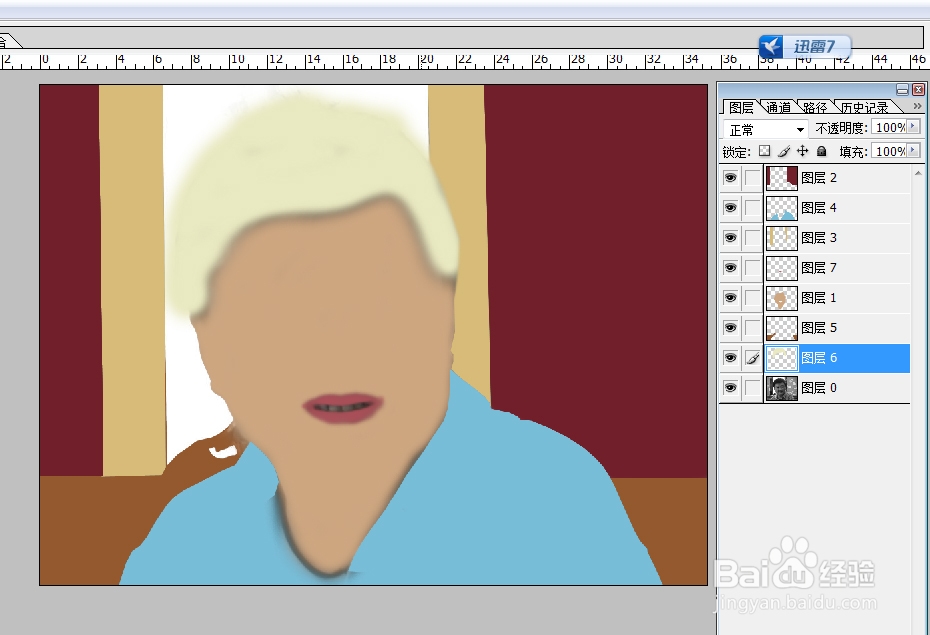Select the layer named 图层 5

click(818, 328)
